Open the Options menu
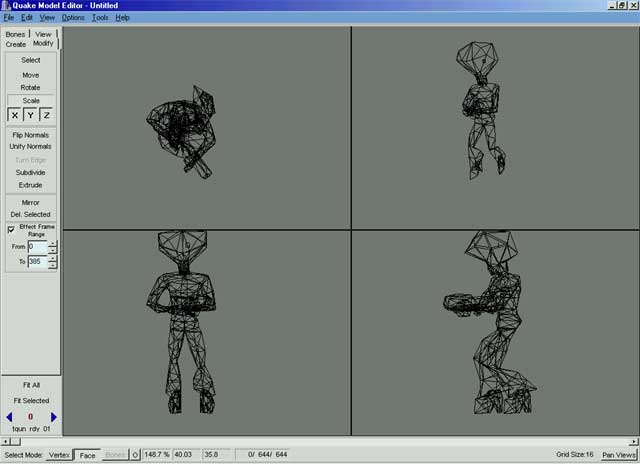640x464 pixels. click(73, 18)
